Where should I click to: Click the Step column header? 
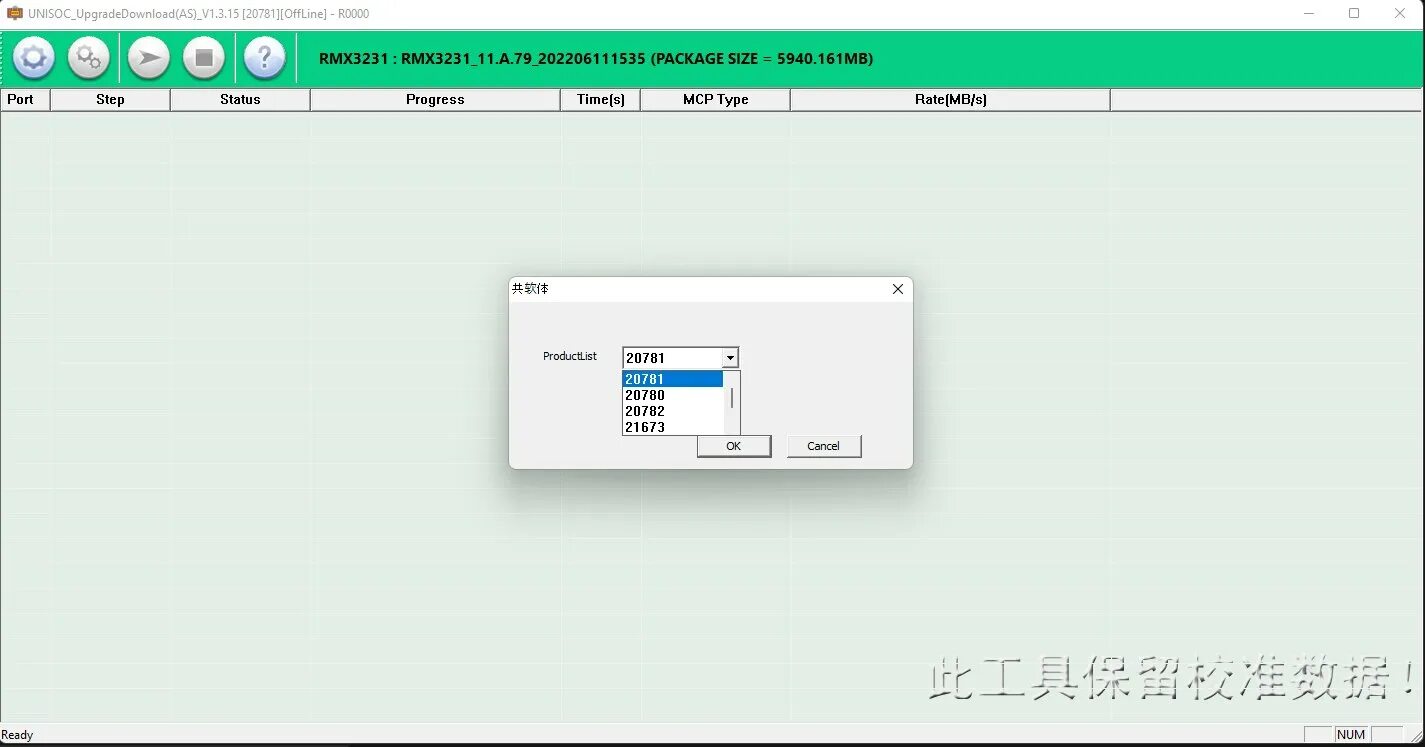coord(110,99)
